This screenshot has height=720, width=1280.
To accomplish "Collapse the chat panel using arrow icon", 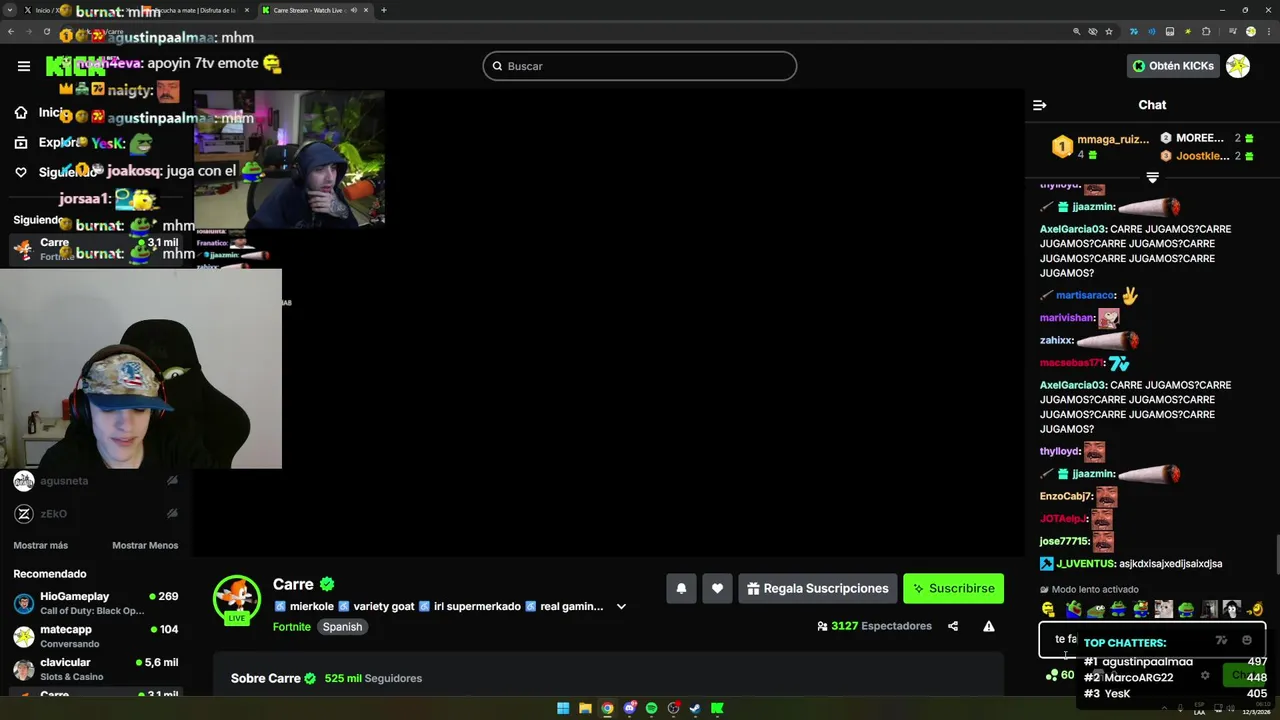I will point(1039,105).
